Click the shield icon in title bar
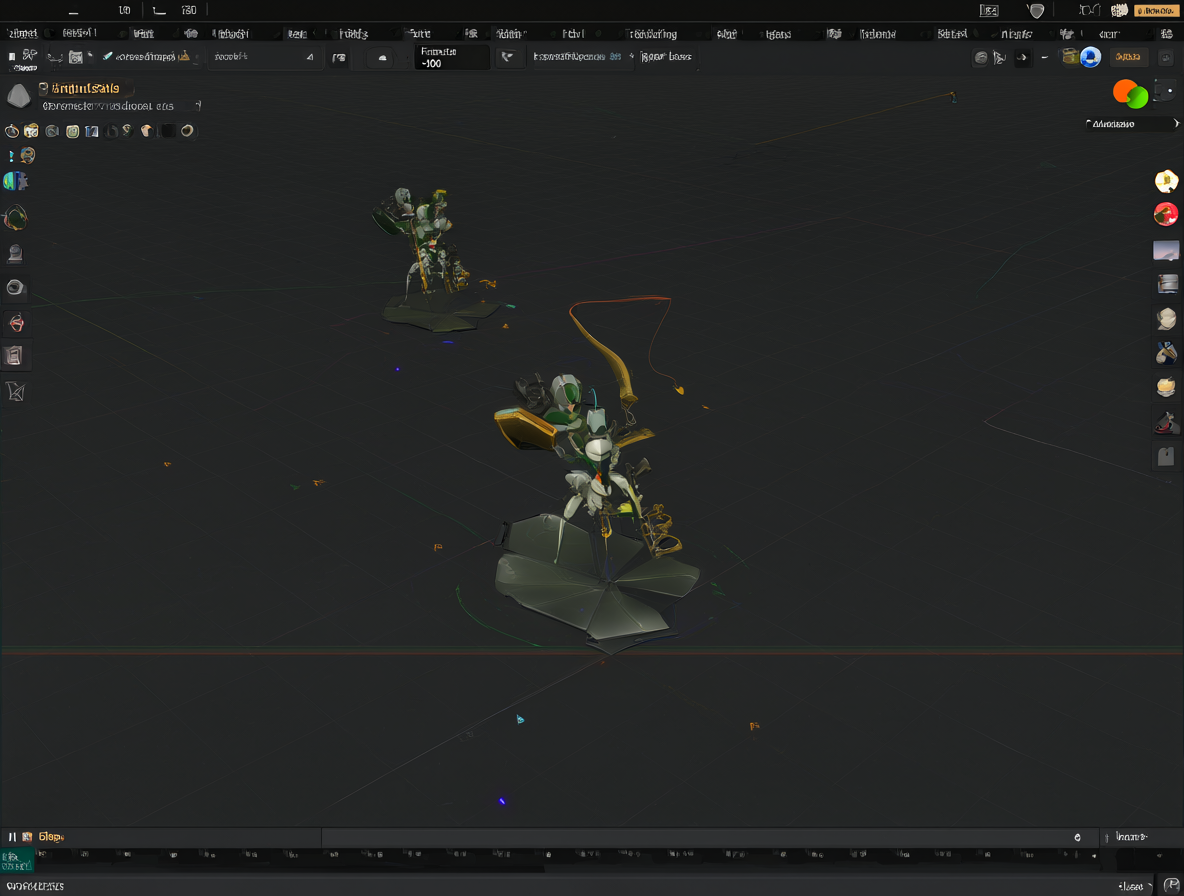 pyautogui.click(x=1036, y=11)
